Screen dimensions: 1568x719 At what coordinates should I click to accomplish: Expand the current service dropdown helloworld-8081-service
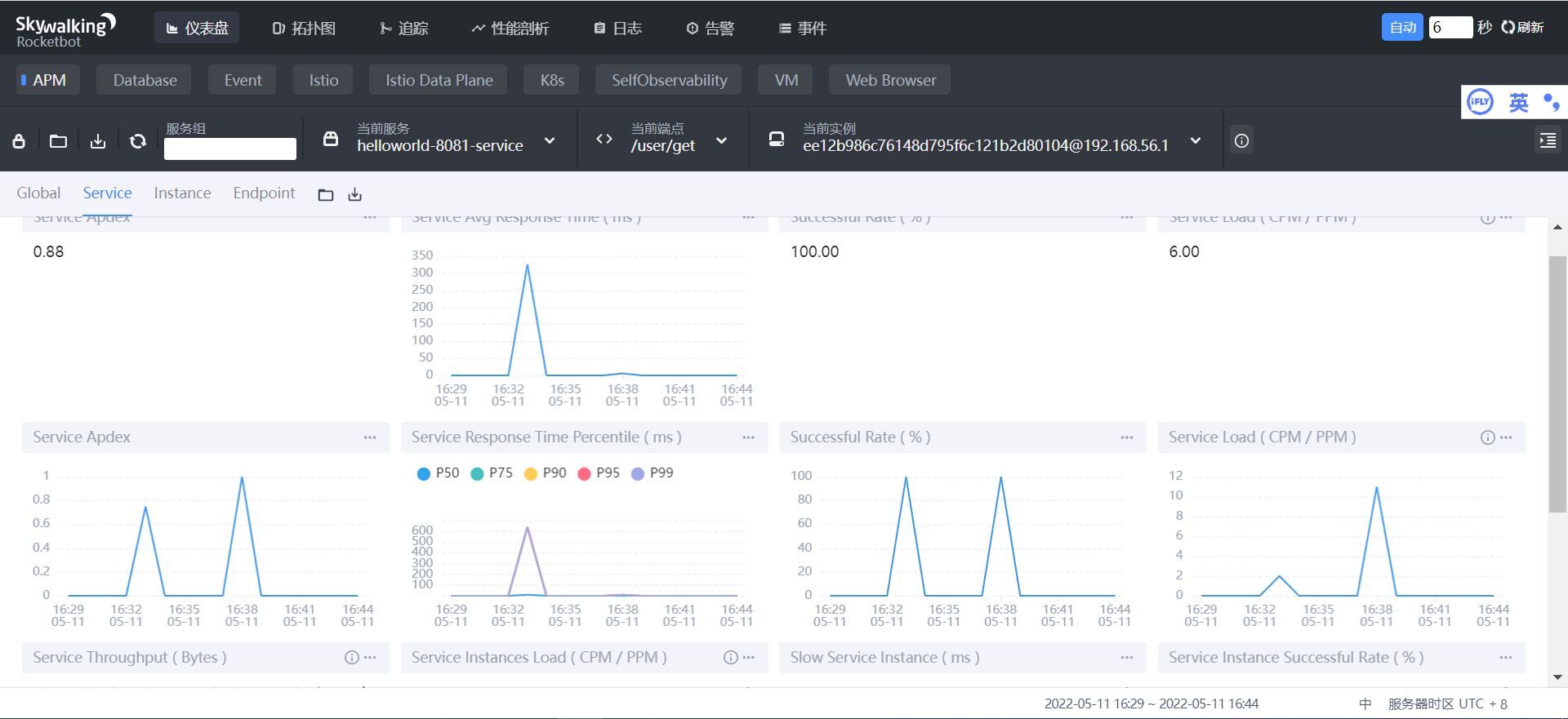pos(550,140)
